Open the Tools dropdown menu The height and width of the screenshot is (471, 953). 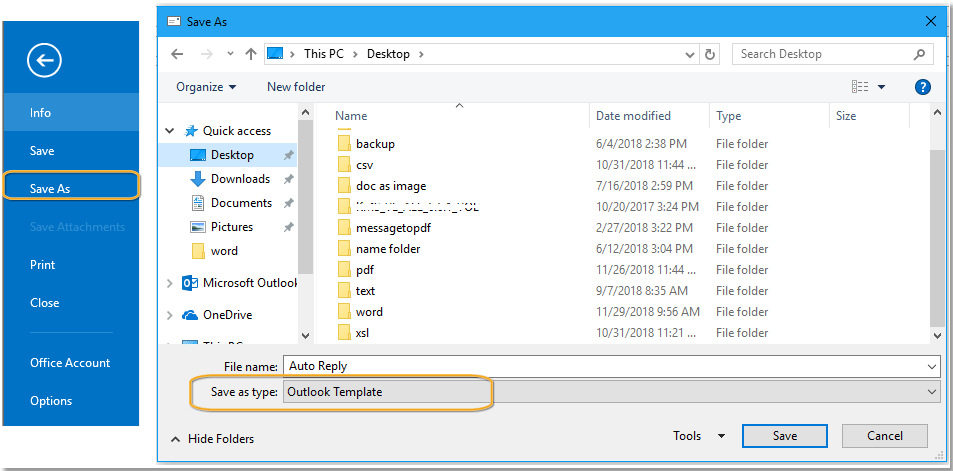click(x=699, y=436)
